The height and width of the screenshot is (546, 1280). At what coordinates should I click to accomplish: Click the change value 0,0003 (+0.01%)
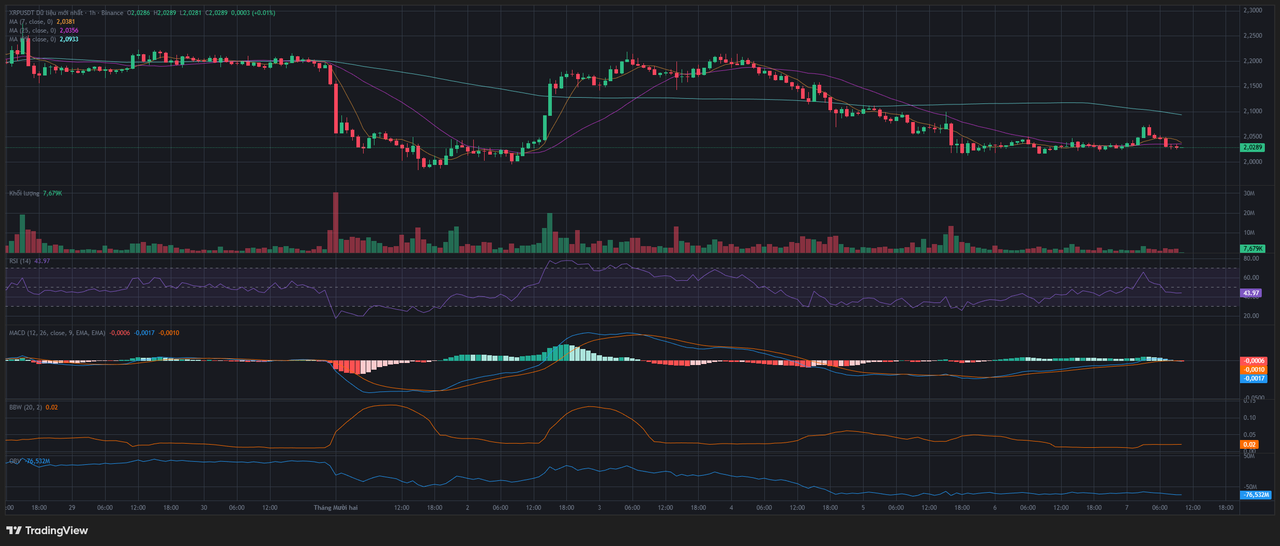click(x=253, y=13)
